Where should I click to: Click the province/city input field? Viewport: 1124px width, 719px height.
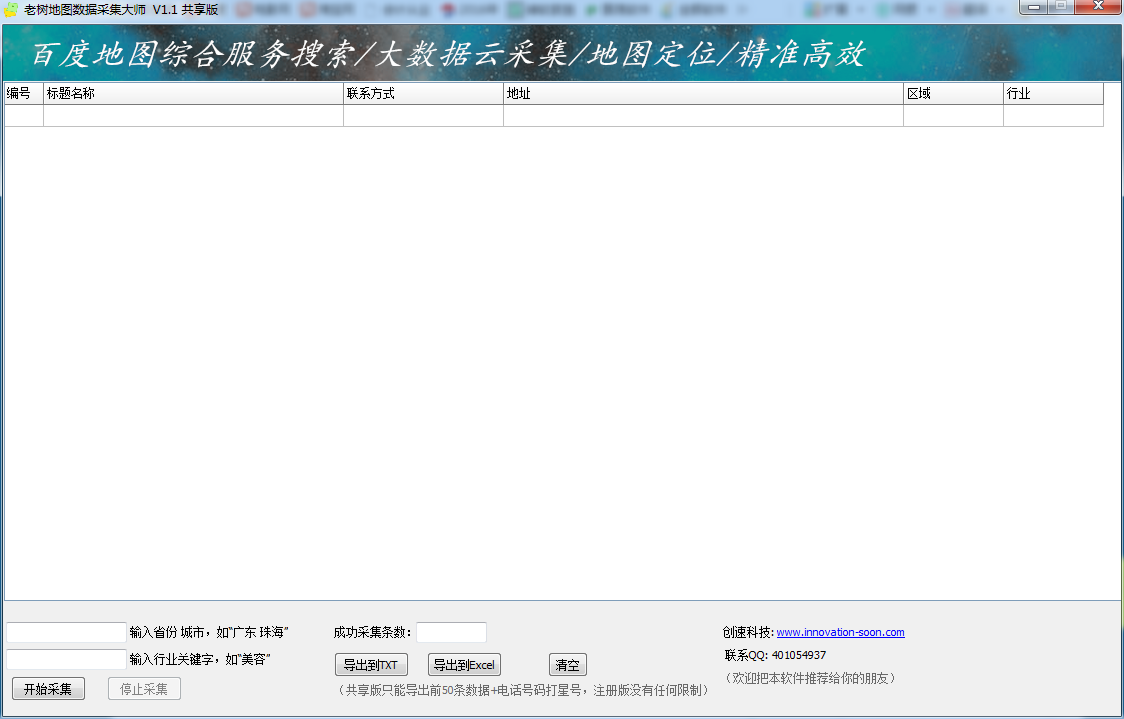tap(65, 631)
